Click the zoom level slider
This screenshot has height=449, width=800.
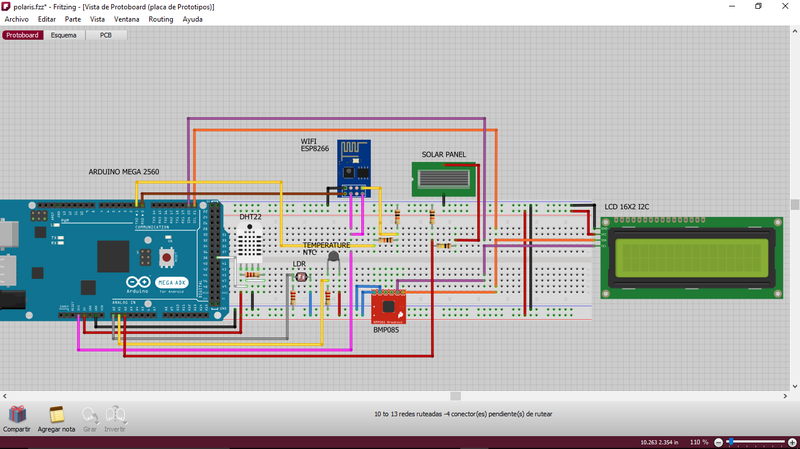tap(760, 441)
